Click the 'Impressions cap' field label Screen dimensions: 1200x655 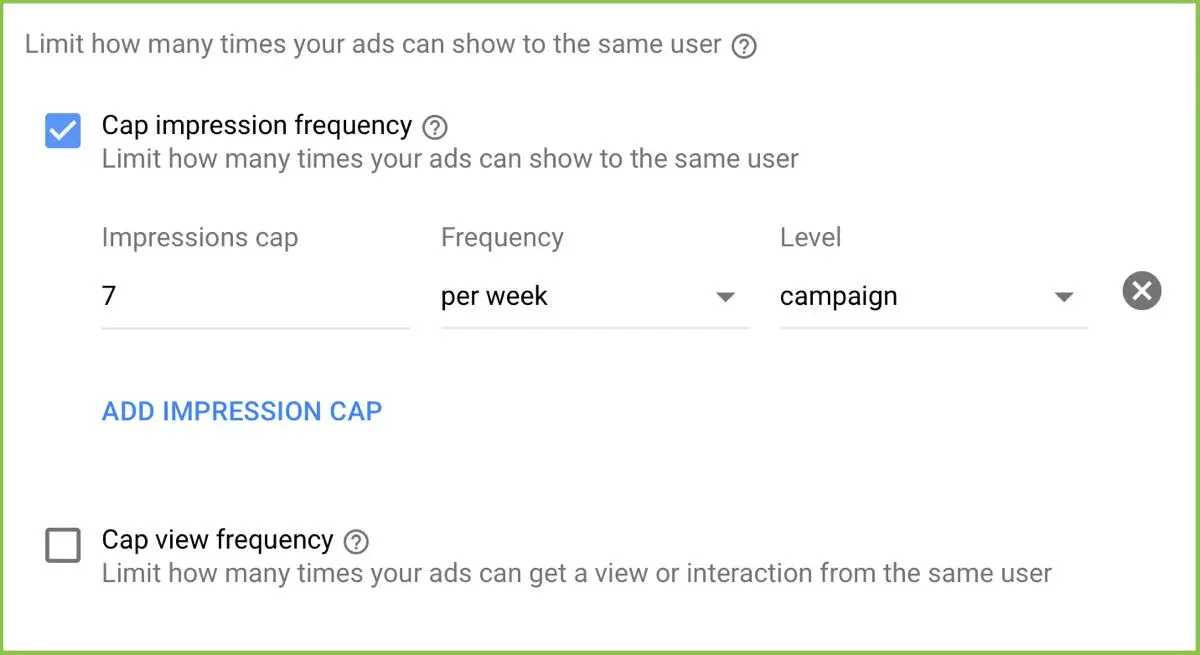click(x=200, y=238)
